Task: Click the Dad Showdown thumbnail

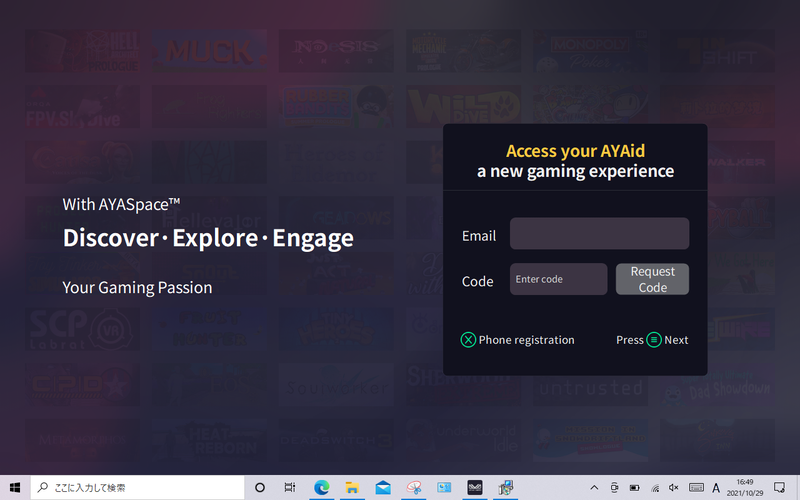Action: coord(717,385)
